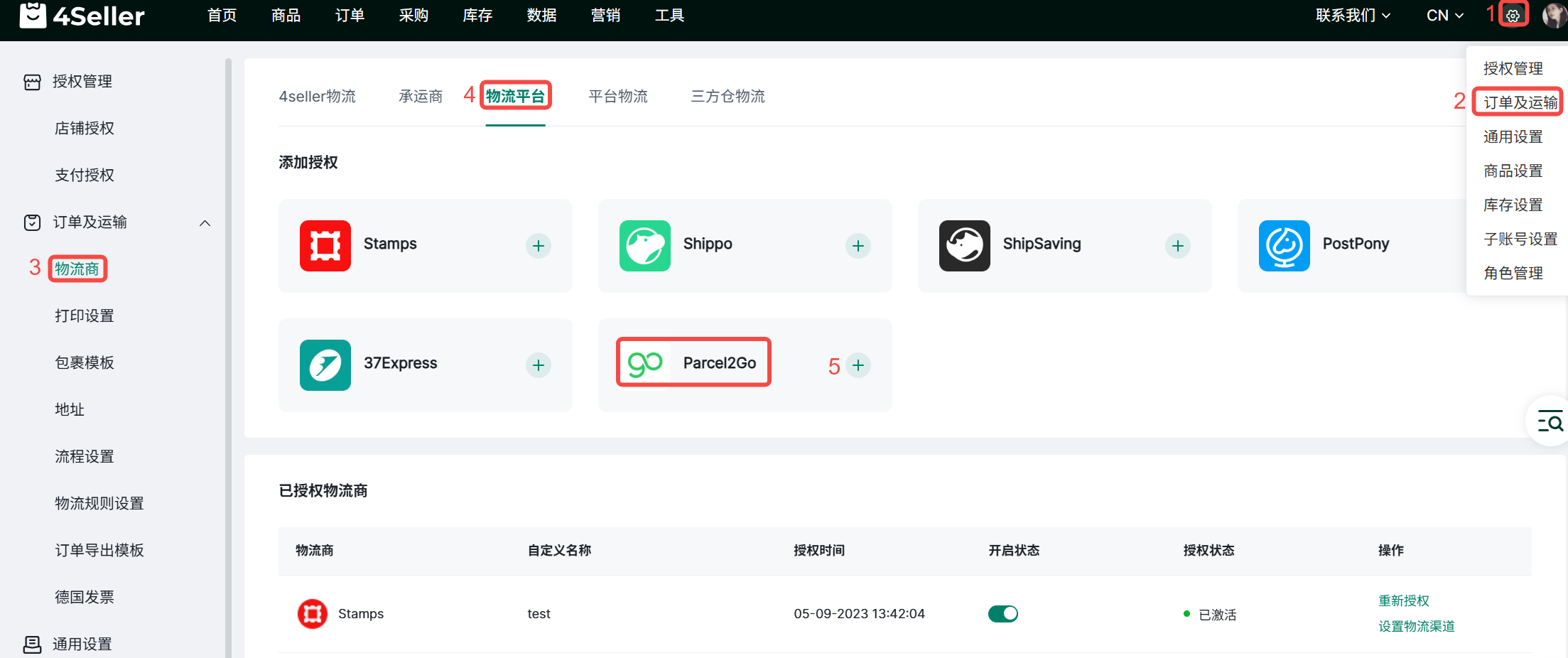Collapse the 订单及运输 sidebar section
1568x658 pixels.
point(205,223)
